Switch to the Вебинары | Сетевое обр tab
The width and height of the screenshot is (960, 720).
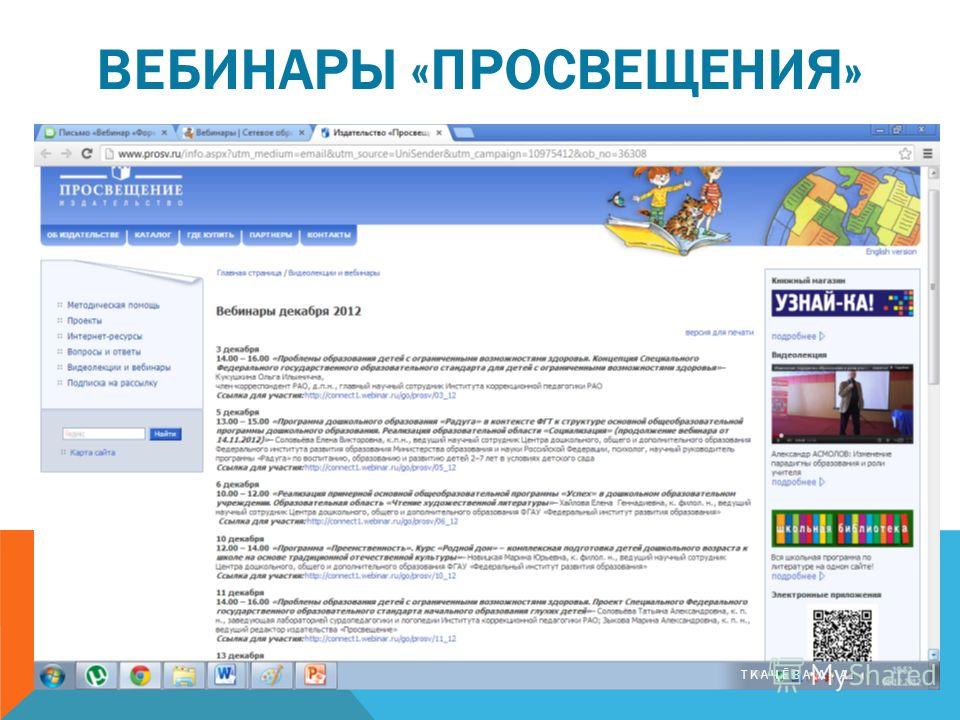pyautogui.click(x=244, y=133)
